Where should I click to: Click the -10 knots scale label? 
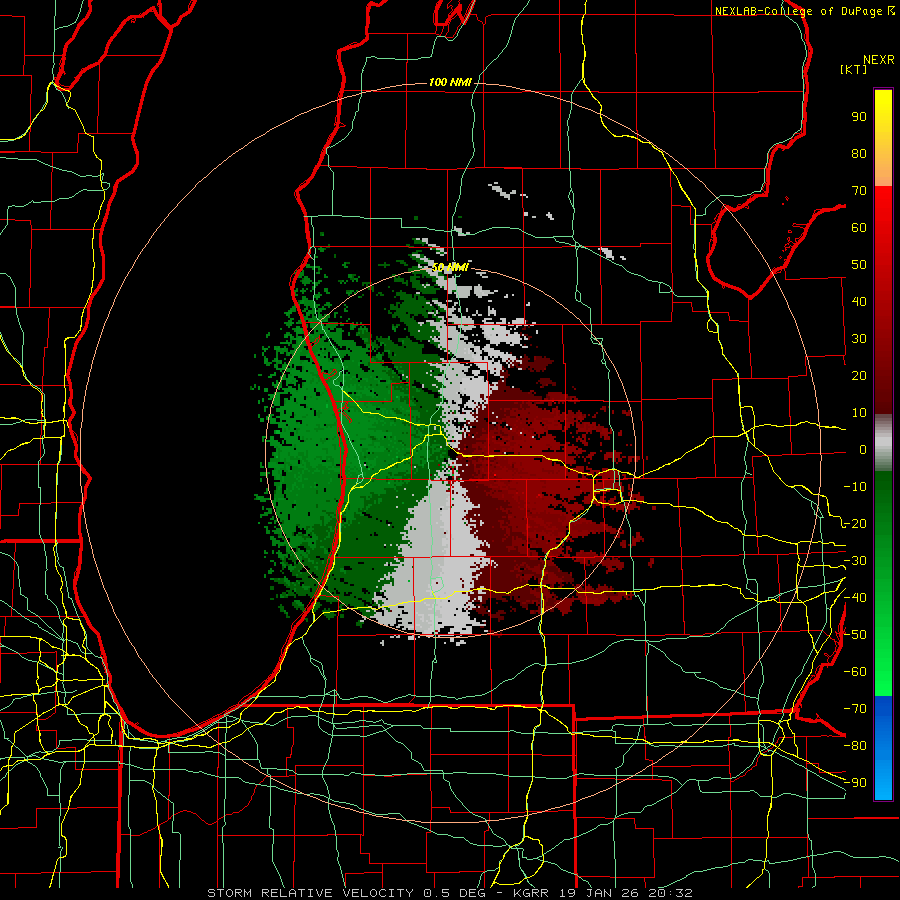tap(855, 487)
